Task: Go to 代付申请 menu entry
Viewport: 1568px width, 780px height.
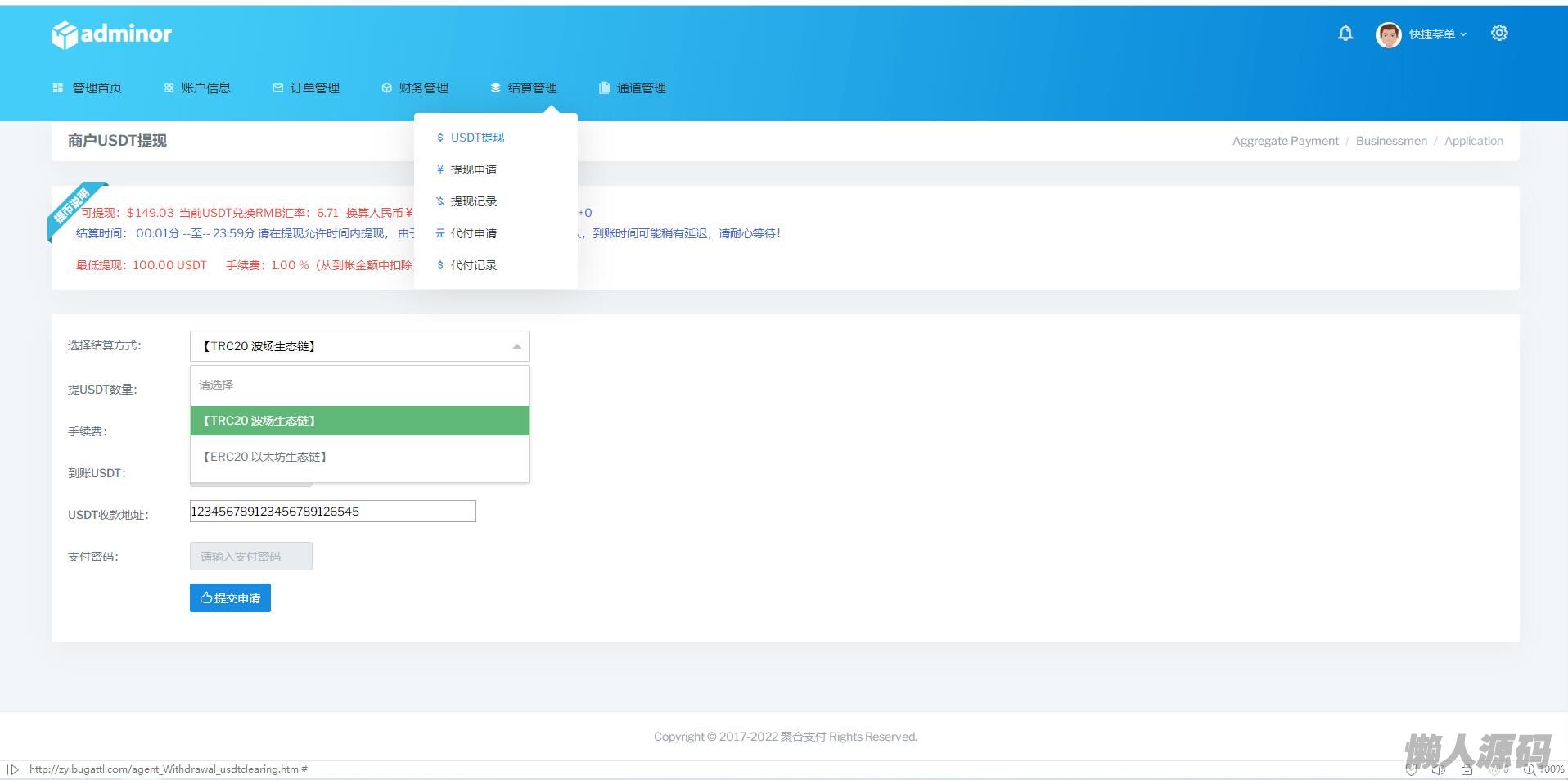Action: (473, 233)
